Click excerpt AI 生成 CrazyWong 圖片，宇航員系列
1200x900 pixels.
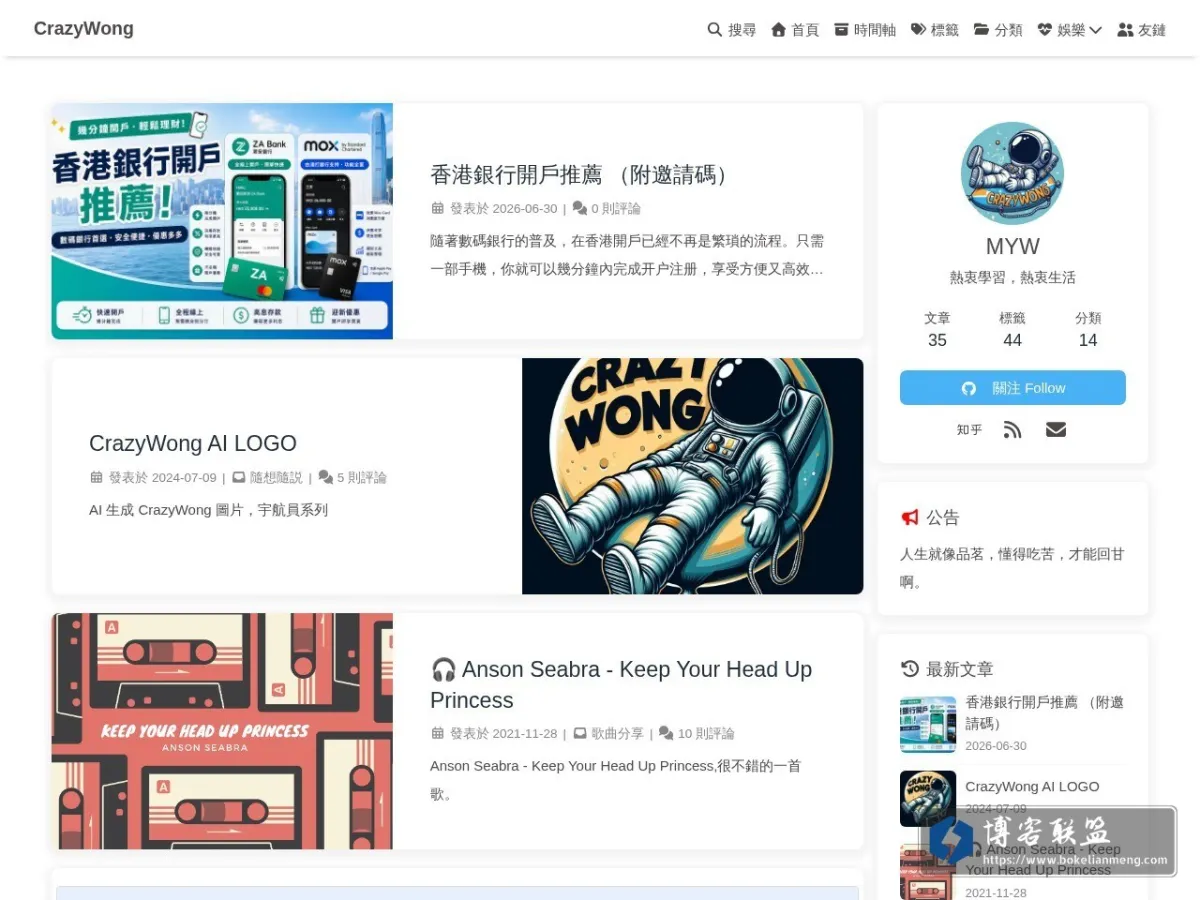pos(208,510)
